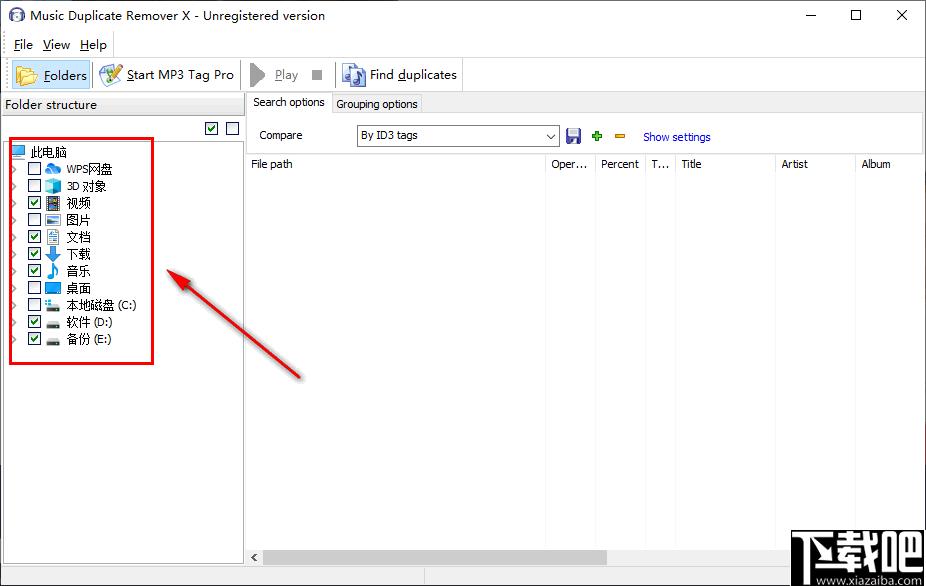Image resolution: width=926 pixels, height=586 pixels.
Task: Click the check-all folders icon
Action: (211, 128)
